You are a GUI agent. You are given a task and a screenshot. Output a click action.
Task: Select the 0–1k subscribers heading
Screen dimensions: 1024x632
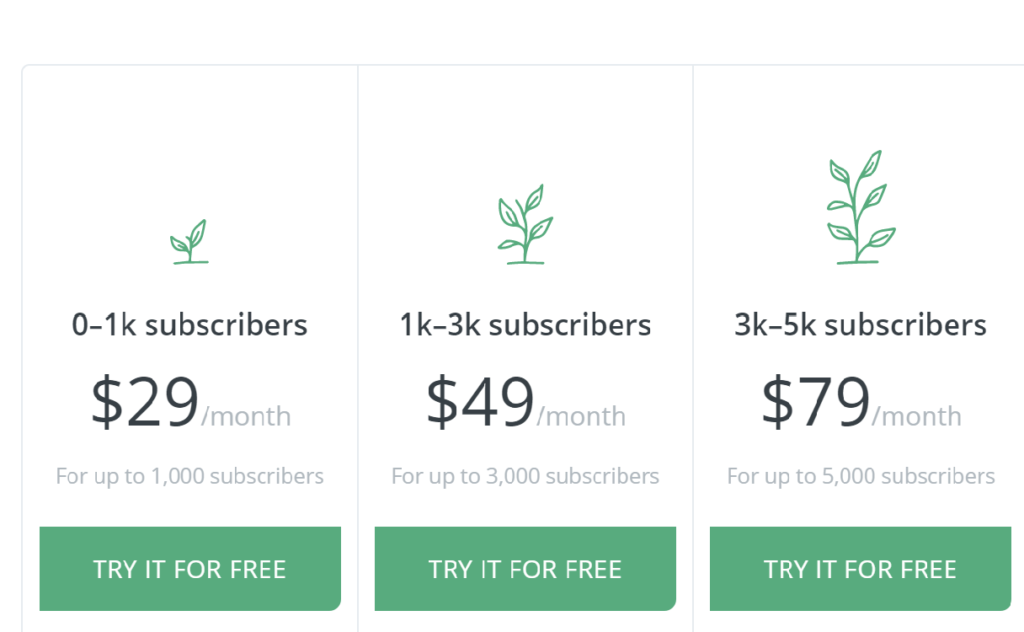[189, 324]
